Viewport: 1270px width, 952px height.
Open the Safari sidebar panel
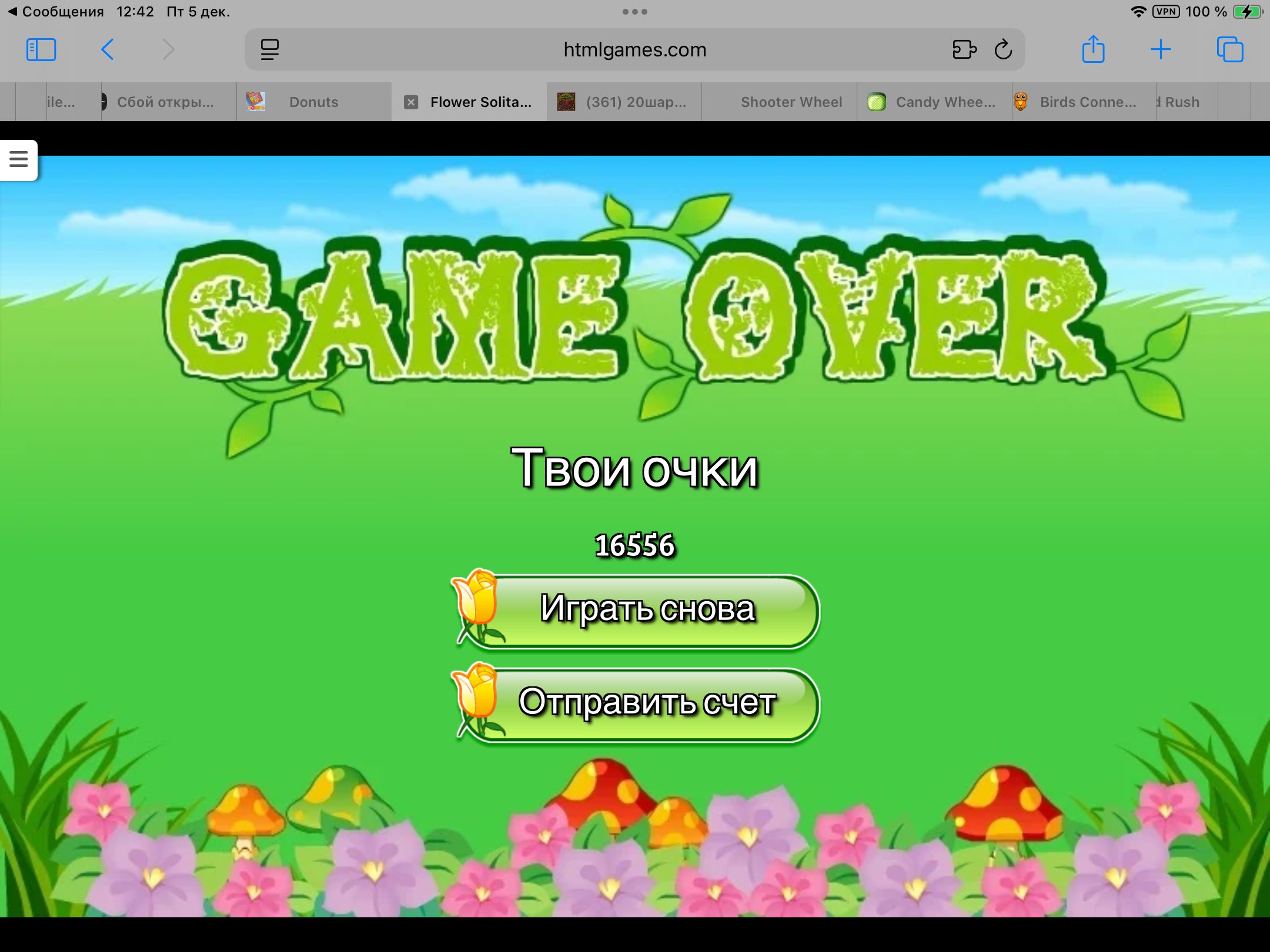coord(41,50)
